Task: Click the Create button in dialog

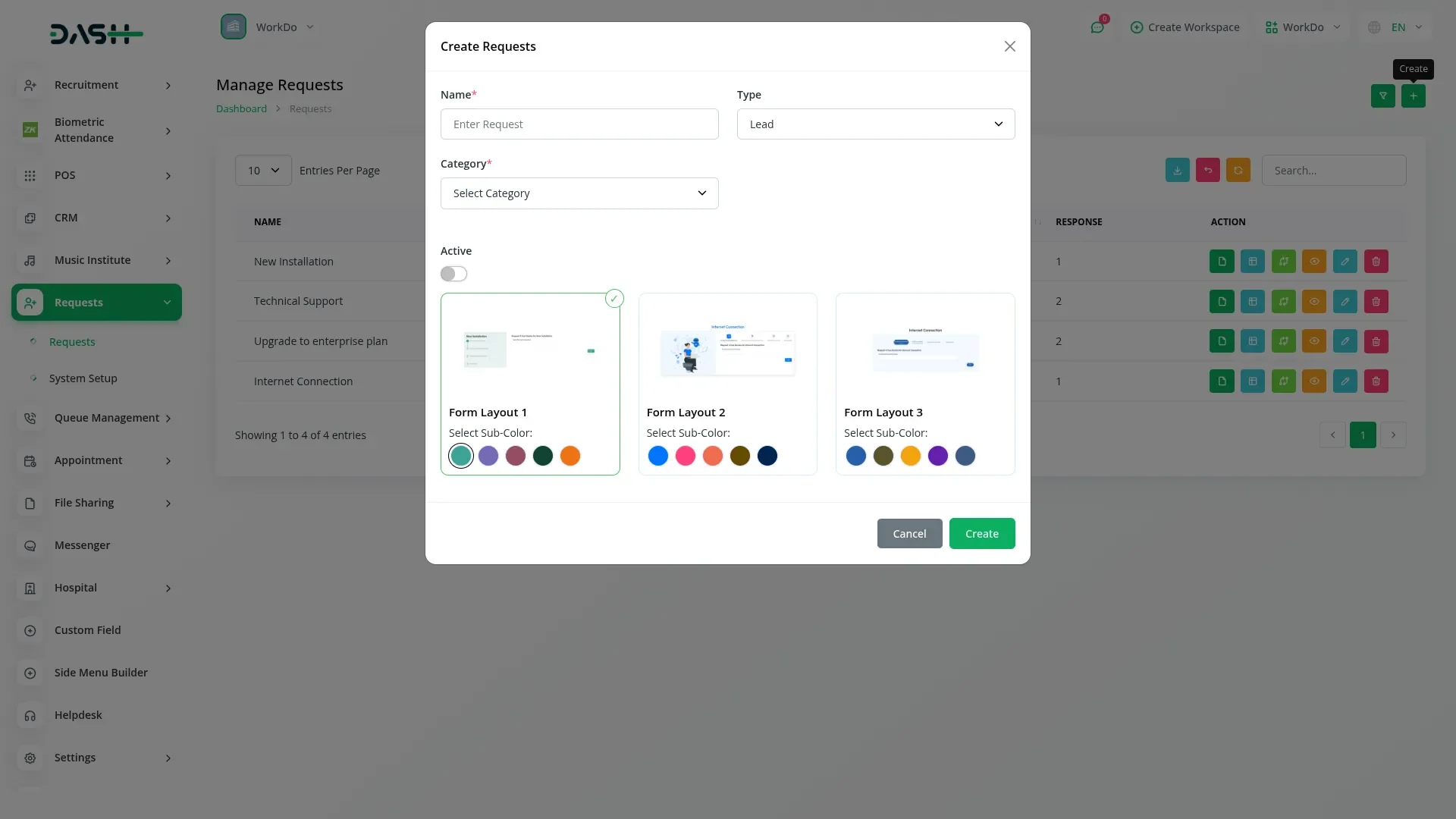Action: pos(981,534)
